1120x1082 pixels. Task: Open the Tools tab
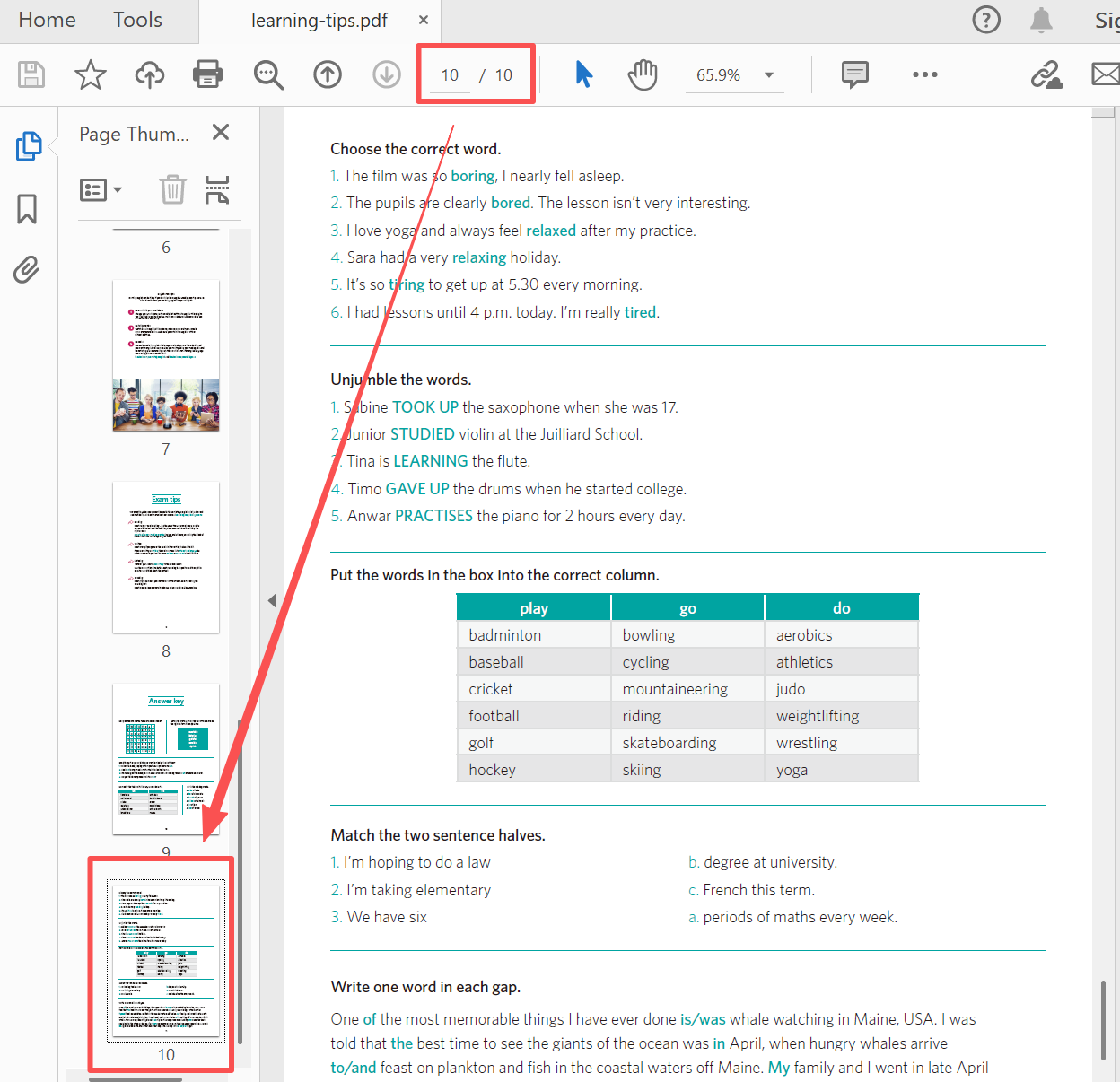[x=137, y=20]
